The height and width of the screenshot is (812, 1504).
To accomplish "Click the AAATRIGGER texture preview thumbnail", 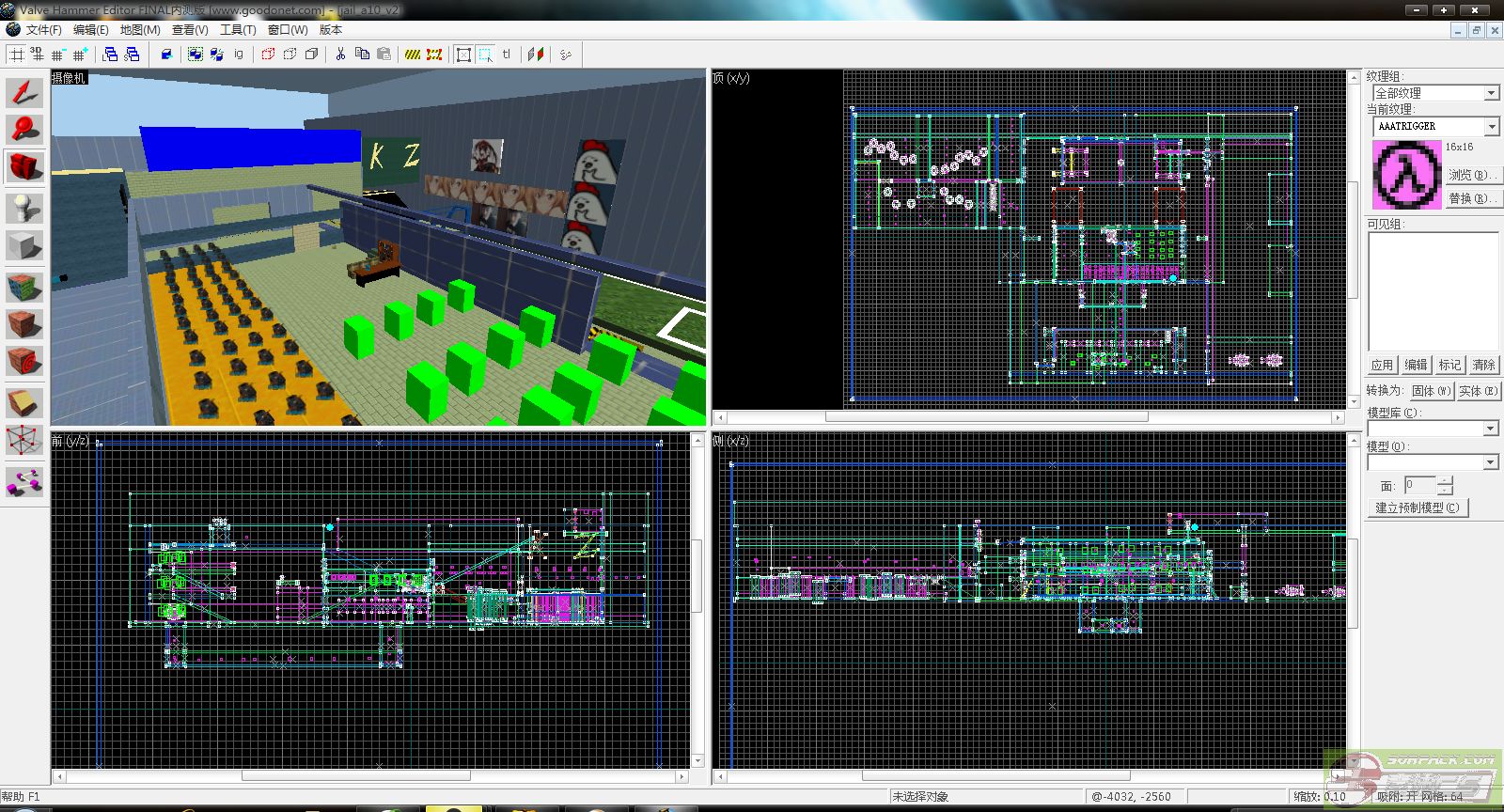I will point(1405,175).
